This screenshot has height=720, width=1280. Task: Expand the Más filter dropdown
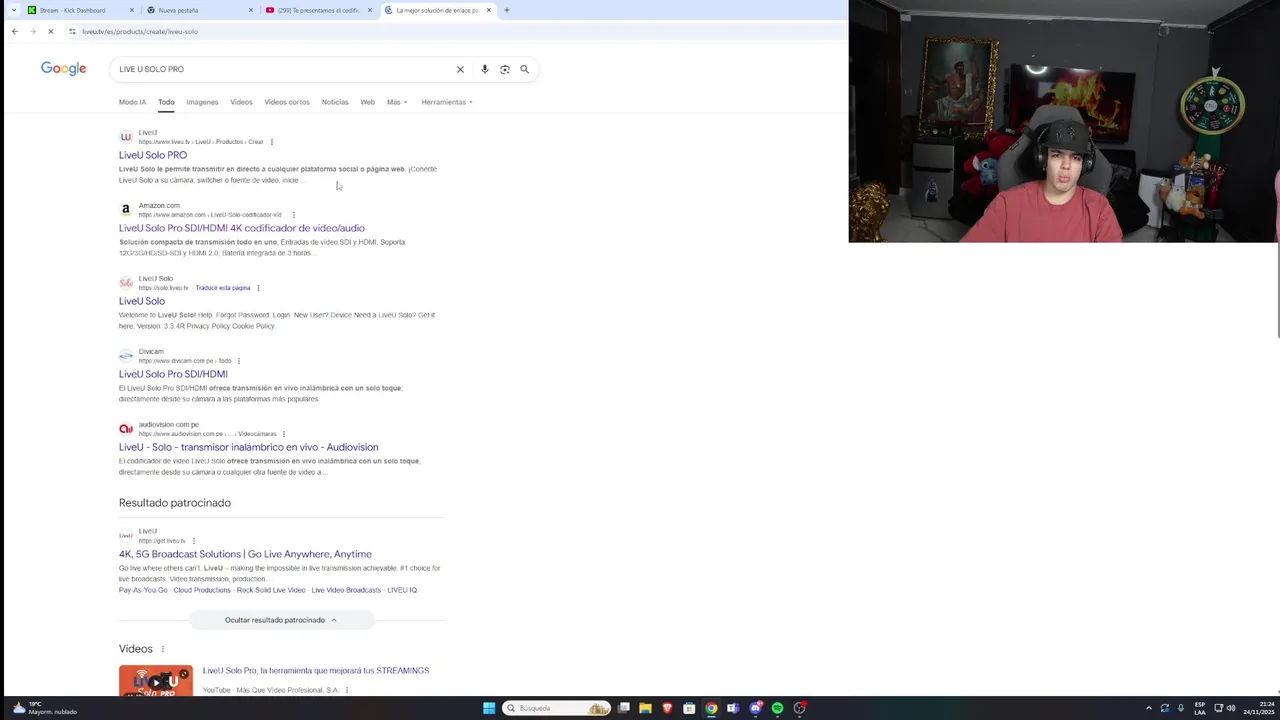397,102
